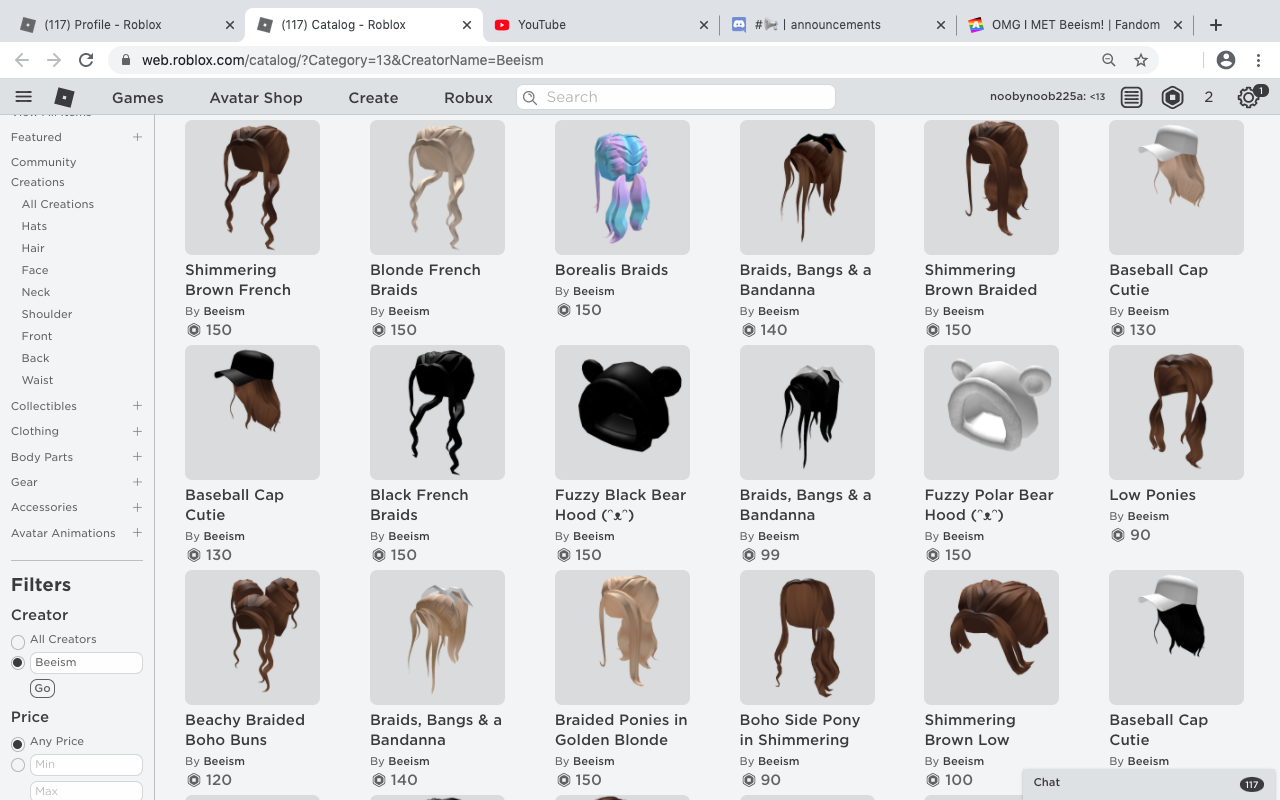1280x800 pixels.
Task: Open the Roblox hamburger navigation menu
Action: (24, 97)
